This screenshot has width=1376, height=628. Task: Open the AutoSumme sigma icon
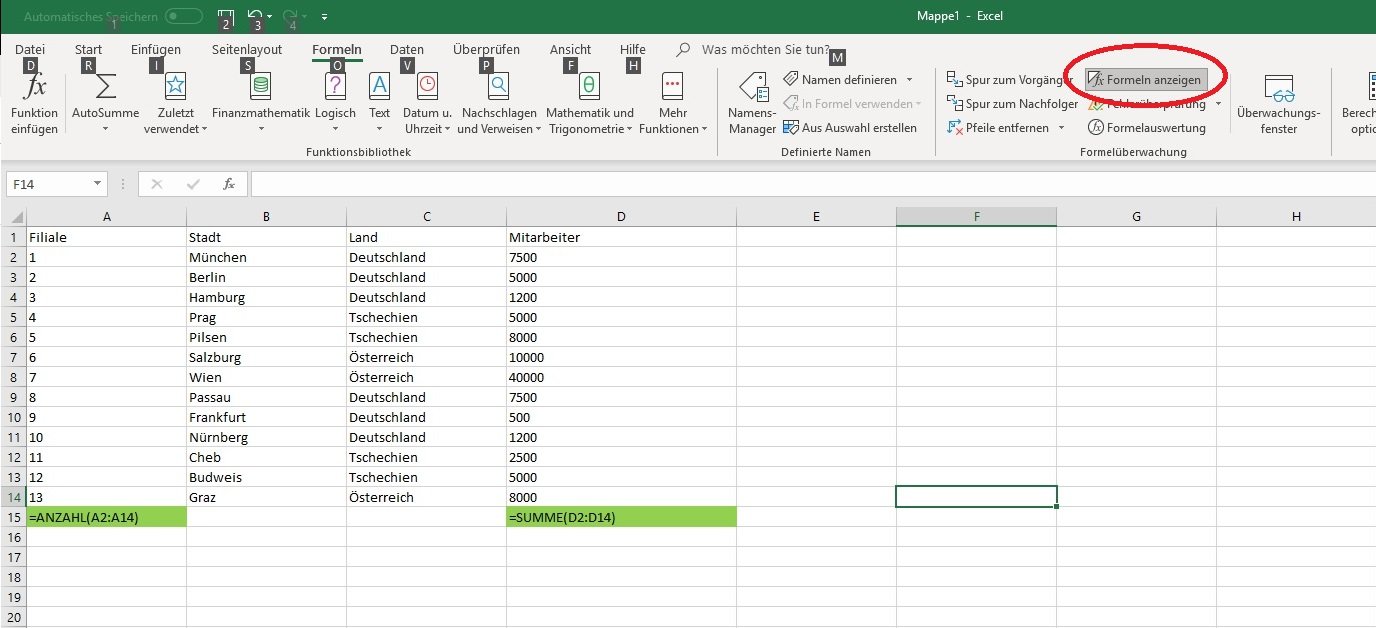pyautogui.click(x=105, y=87)
